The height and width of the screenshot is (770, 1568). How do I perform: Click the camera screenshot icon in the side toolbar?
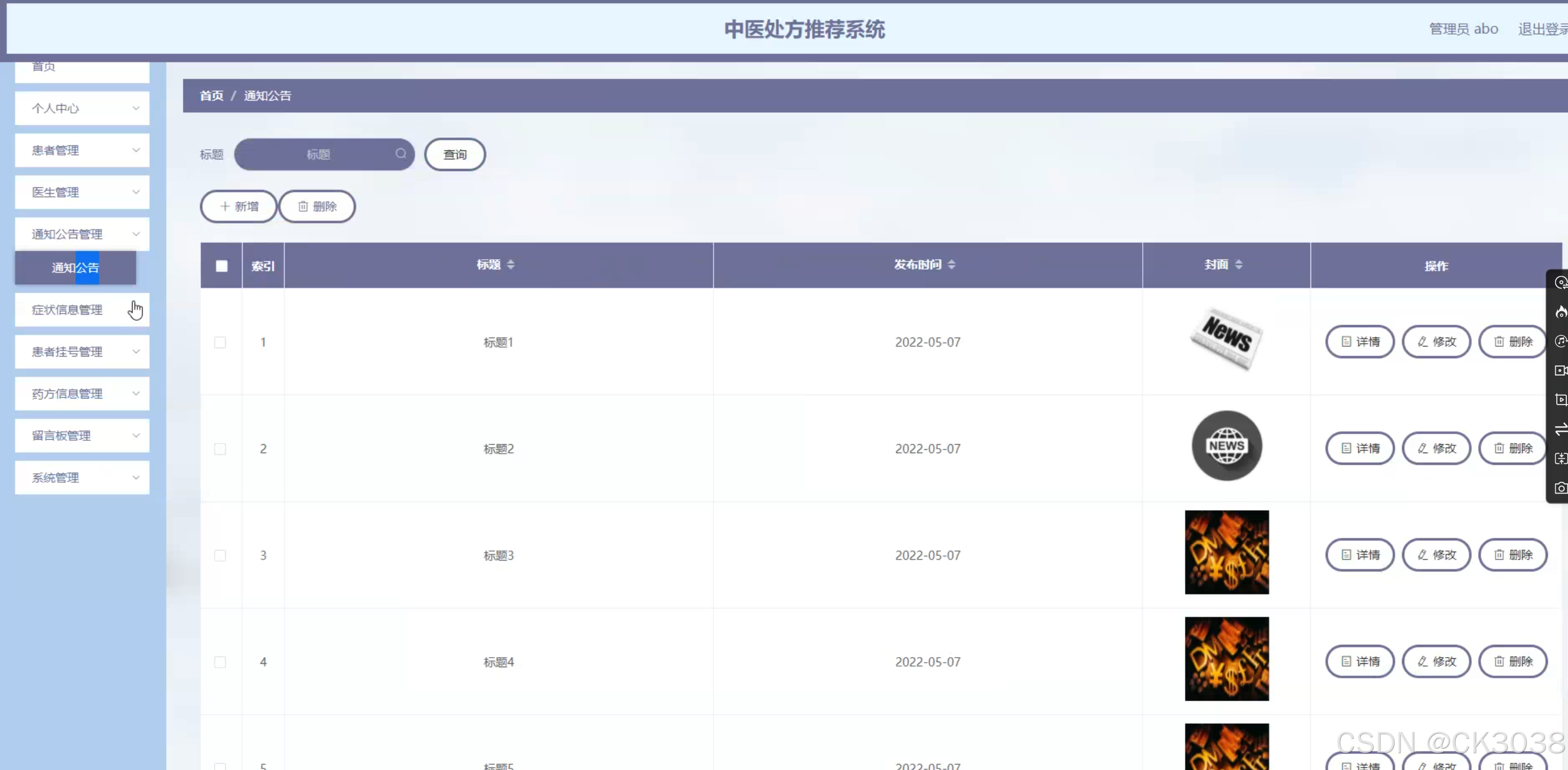pyautogui.click(x=1561, y=488)
